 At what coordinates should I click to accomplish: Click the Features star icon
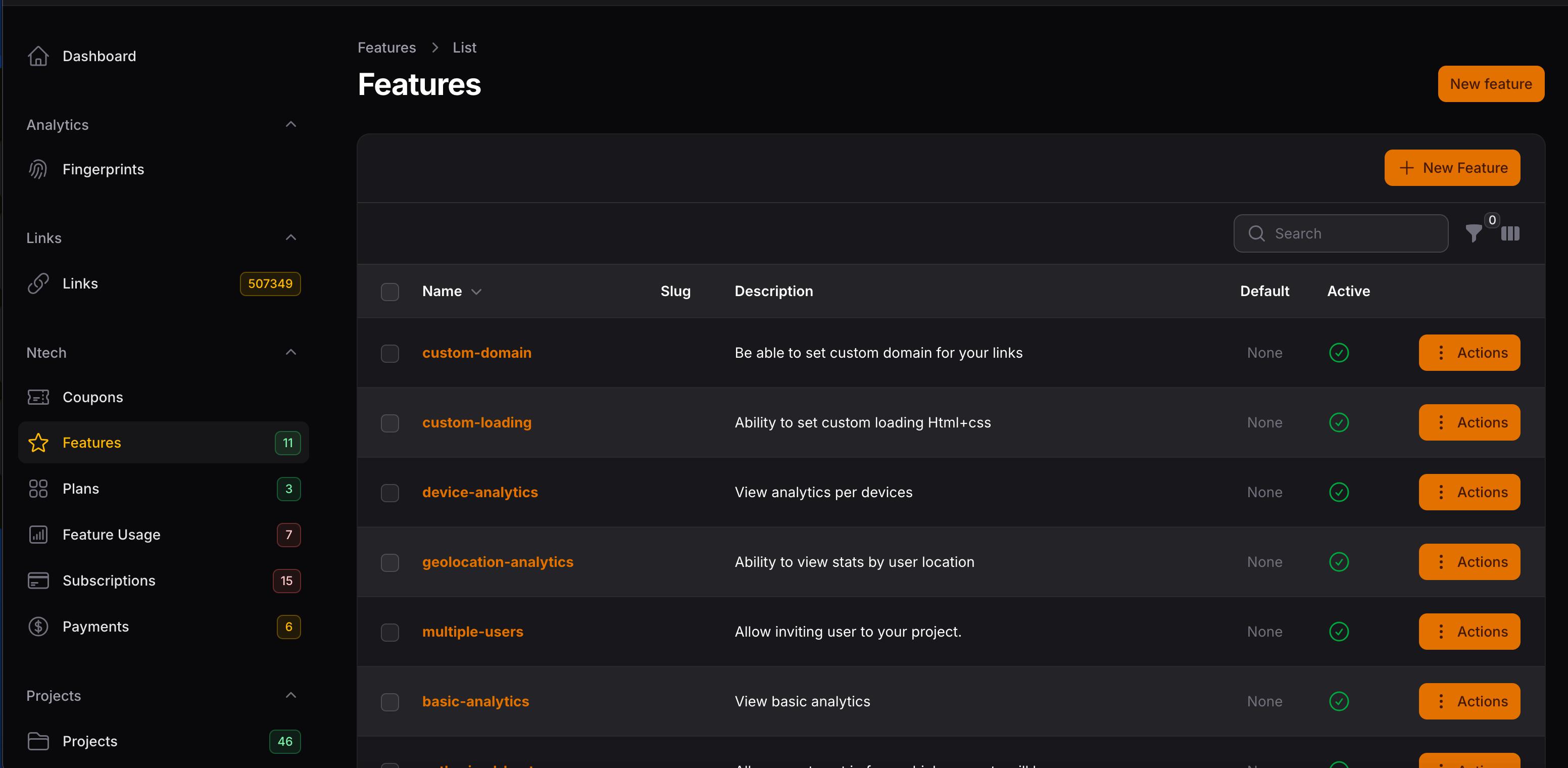tap(38, 443)
